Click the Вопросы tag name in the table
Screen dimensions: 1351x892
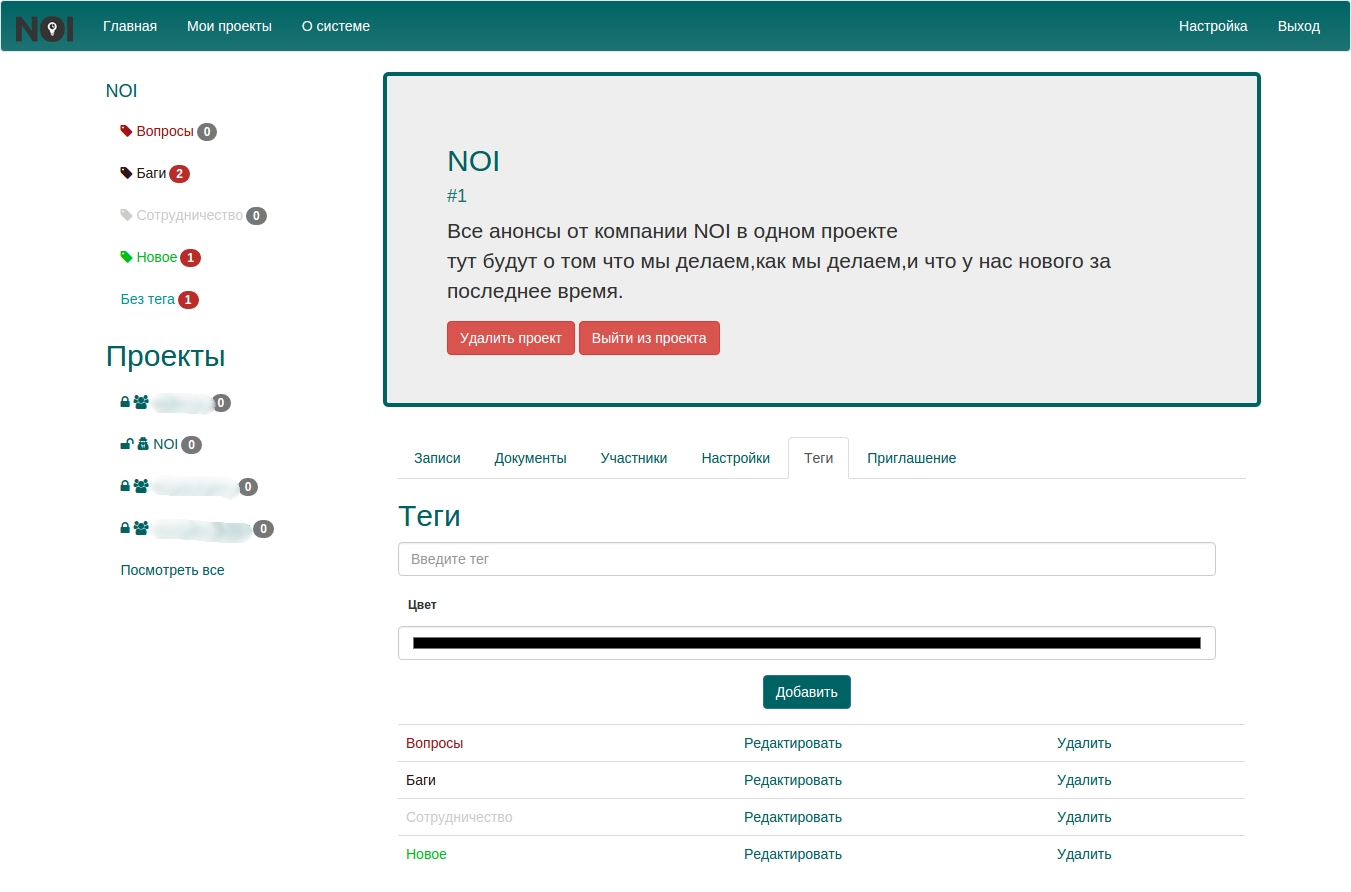point(435,743)
